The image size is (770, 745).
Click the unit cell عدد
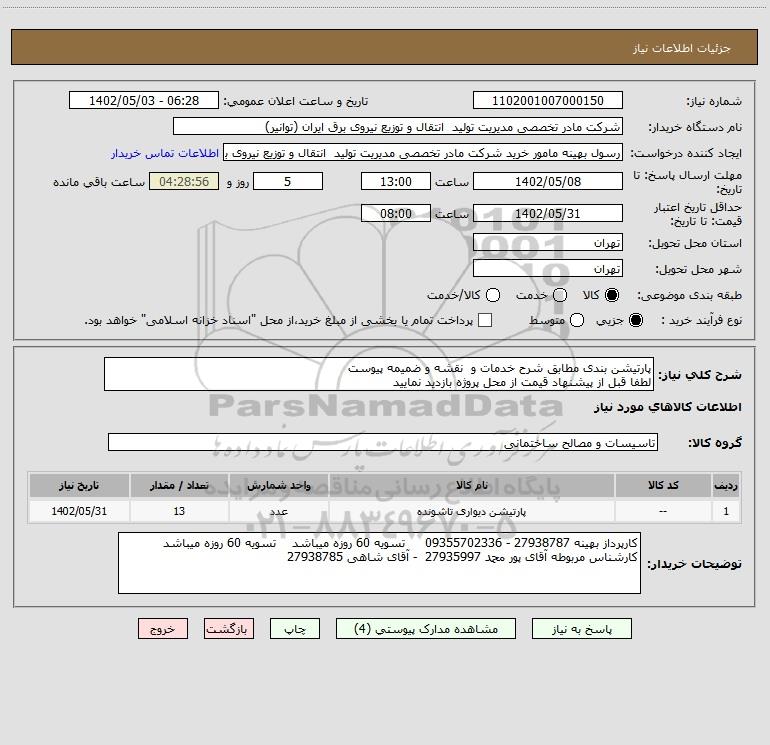[x=278, y=511]
